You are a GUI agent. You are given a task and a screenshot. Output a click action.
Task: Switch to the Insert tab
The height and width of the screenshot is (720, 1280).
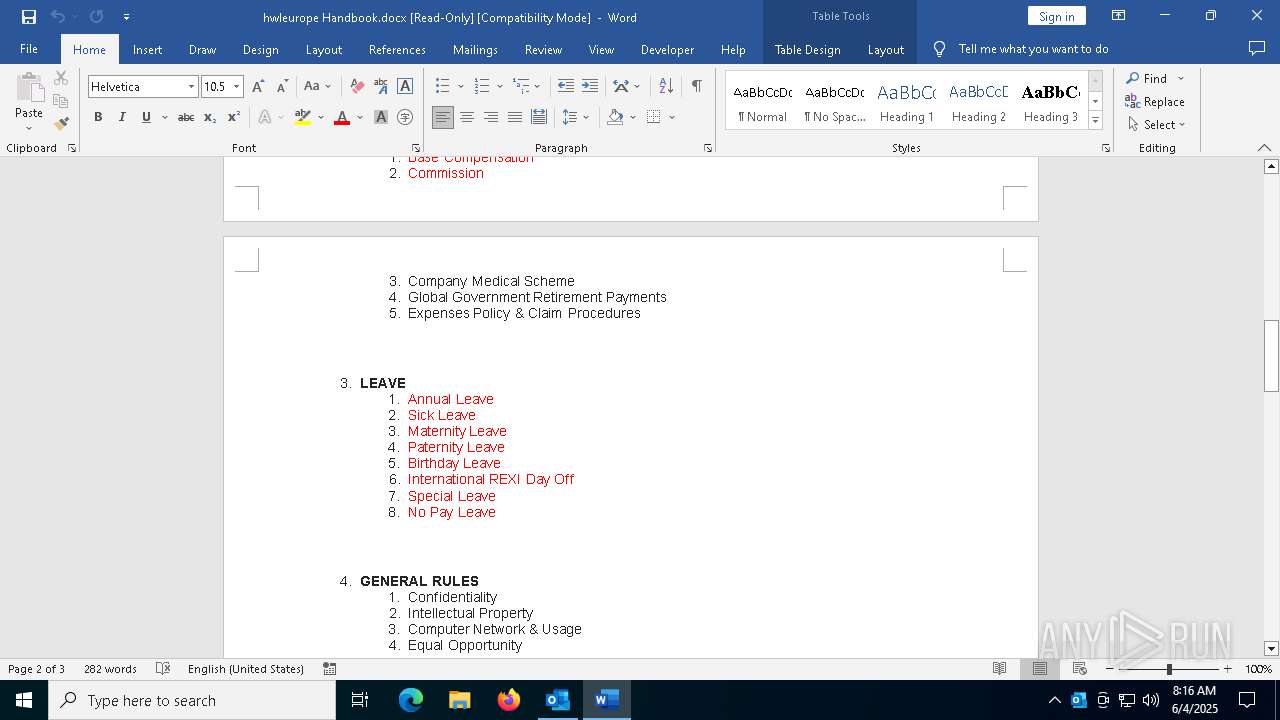[147, 49]
